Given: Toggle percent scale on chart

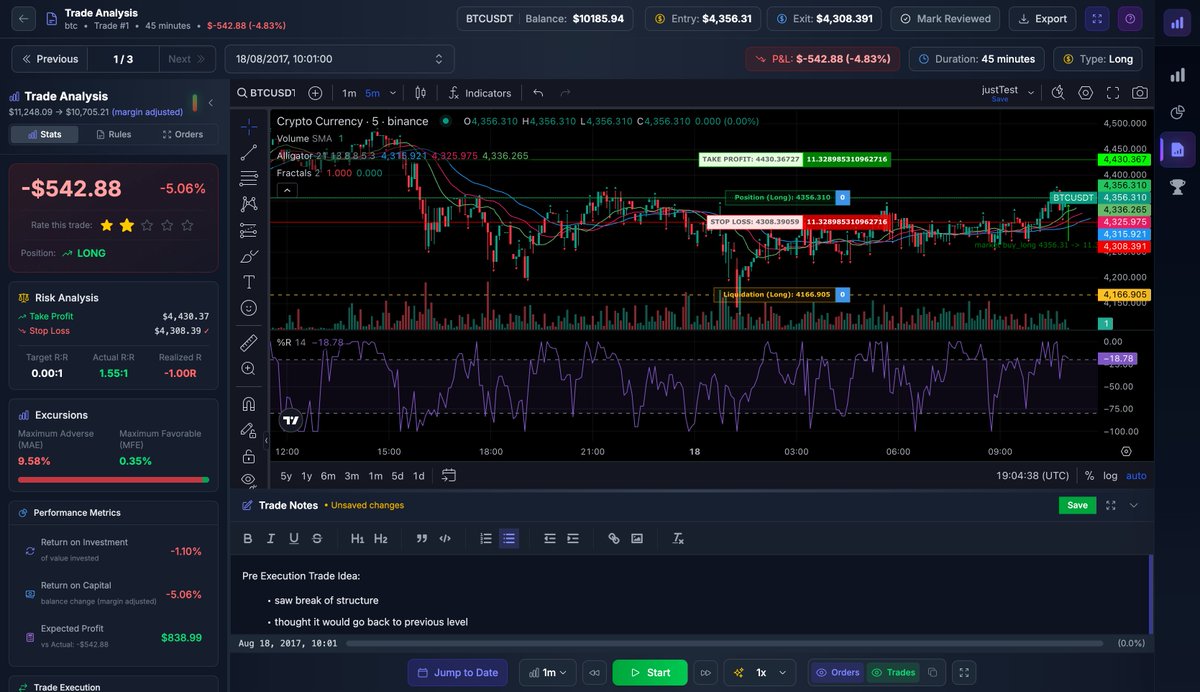Looking at the screenshot, I should pos(1089,476).
